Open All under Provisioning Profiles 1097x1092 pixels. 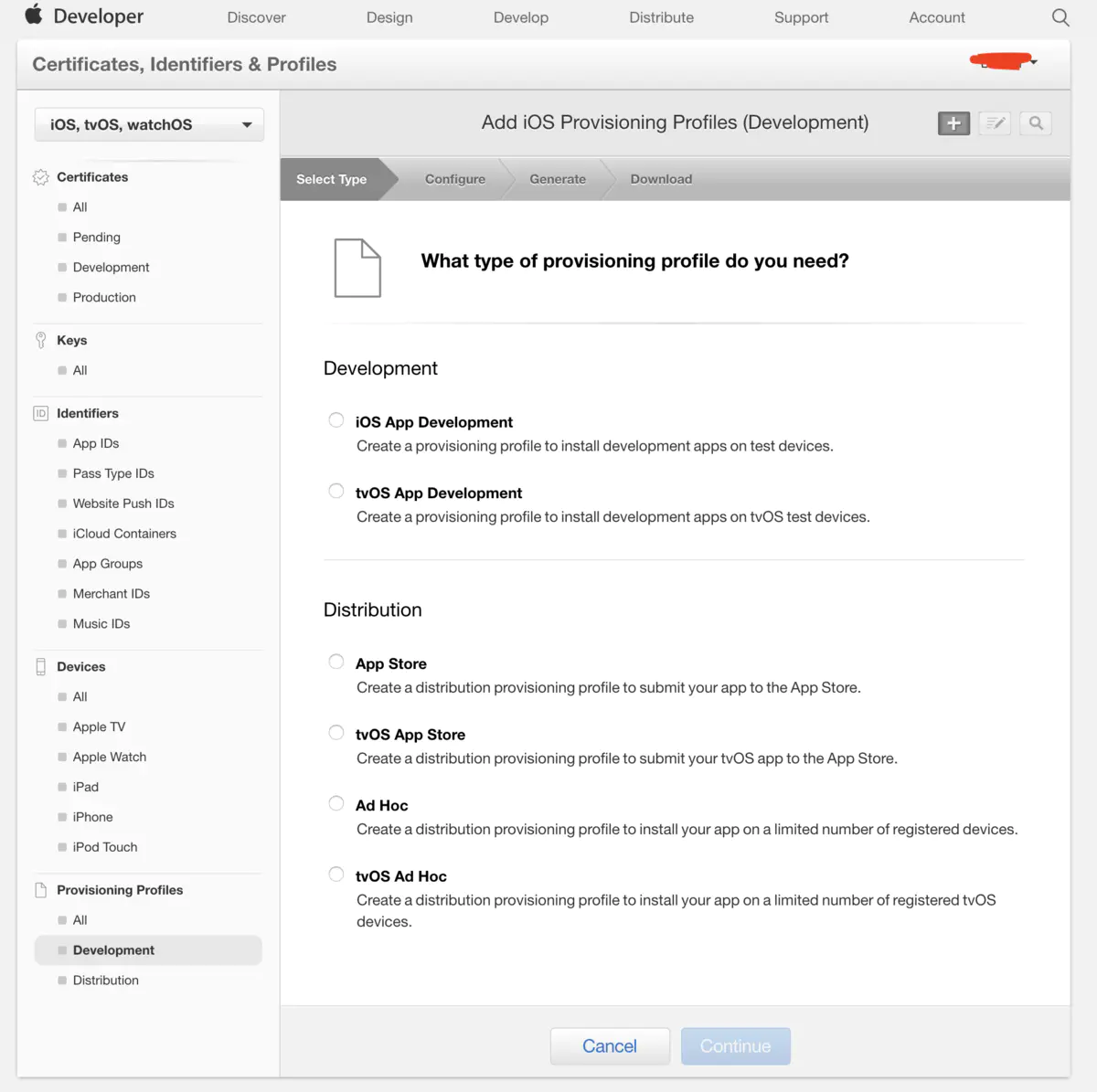click(x=80, y=921)
